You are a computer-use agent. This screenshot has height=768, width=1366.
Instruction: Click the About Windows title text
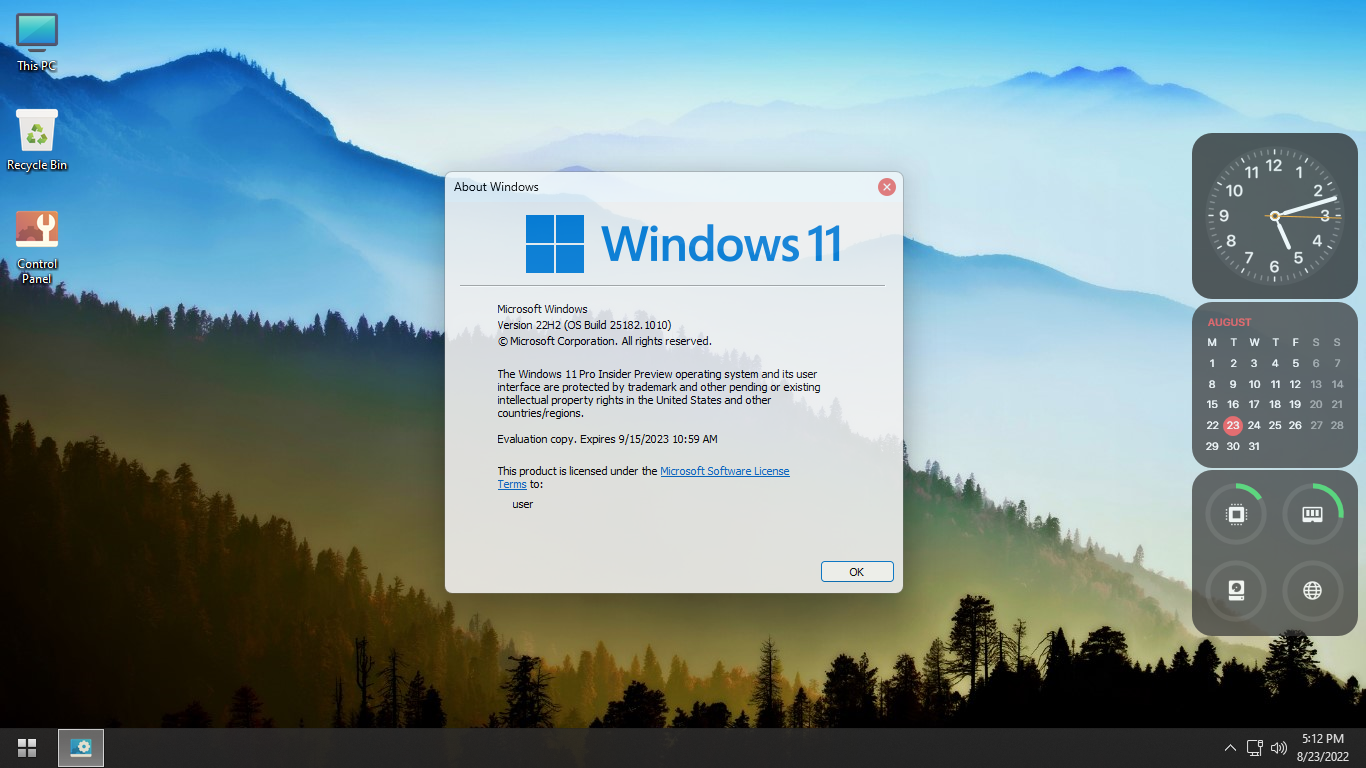[496, 187]
